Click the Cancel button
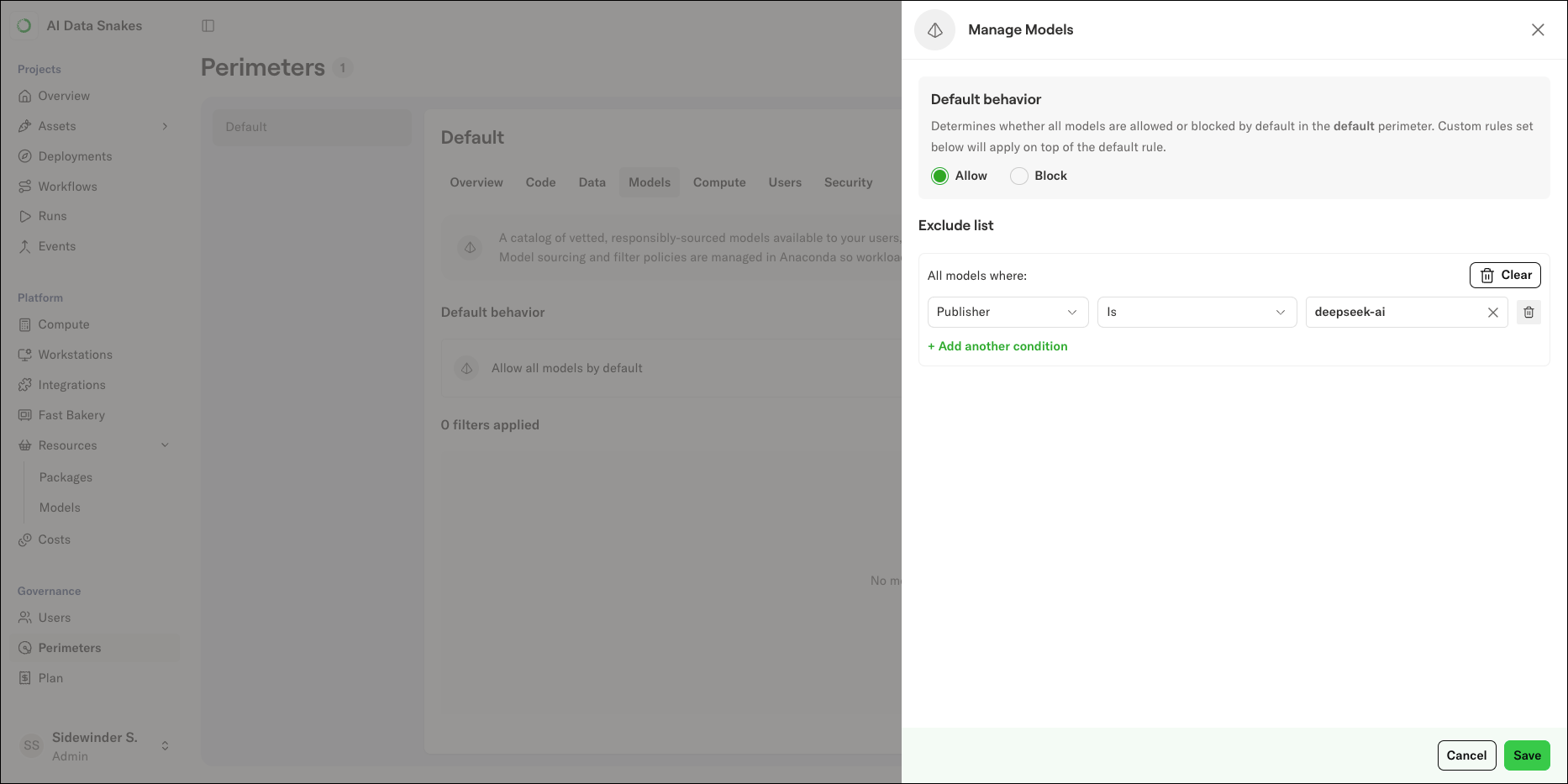The height and width of the screenshot is (784, 1568). tap(1467, 755)
